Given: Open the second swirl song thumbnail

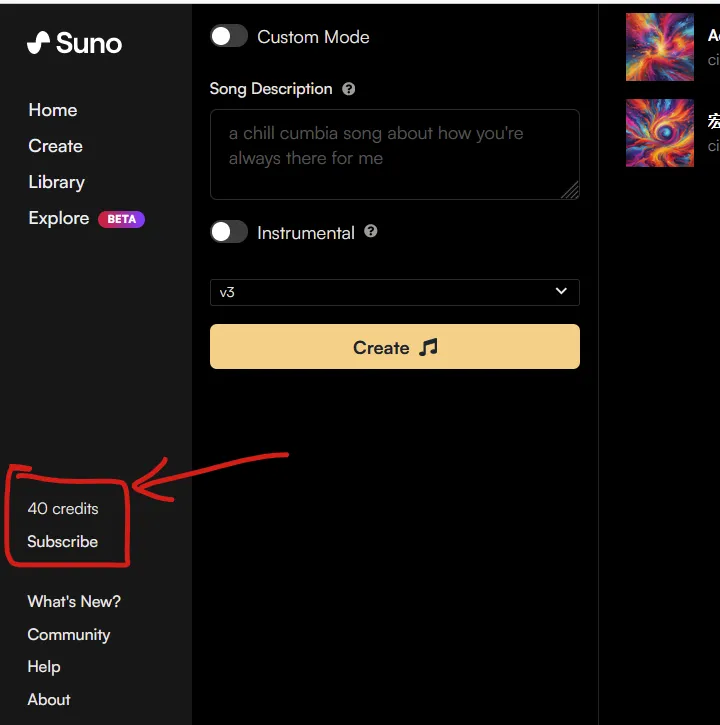Looking at the screenshot, I should pos(659,133).
